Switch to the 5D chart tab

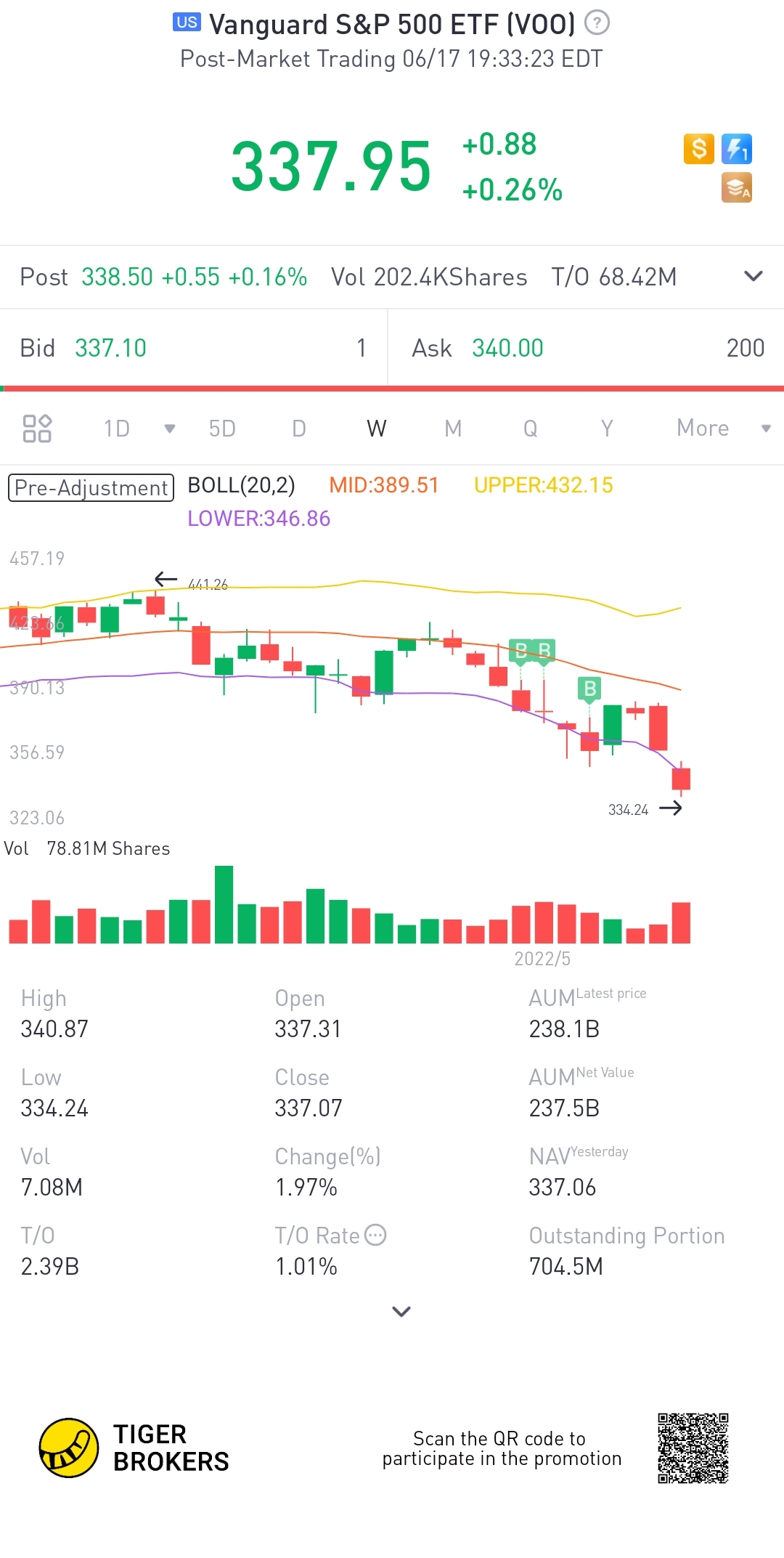(x=222, y=429)
